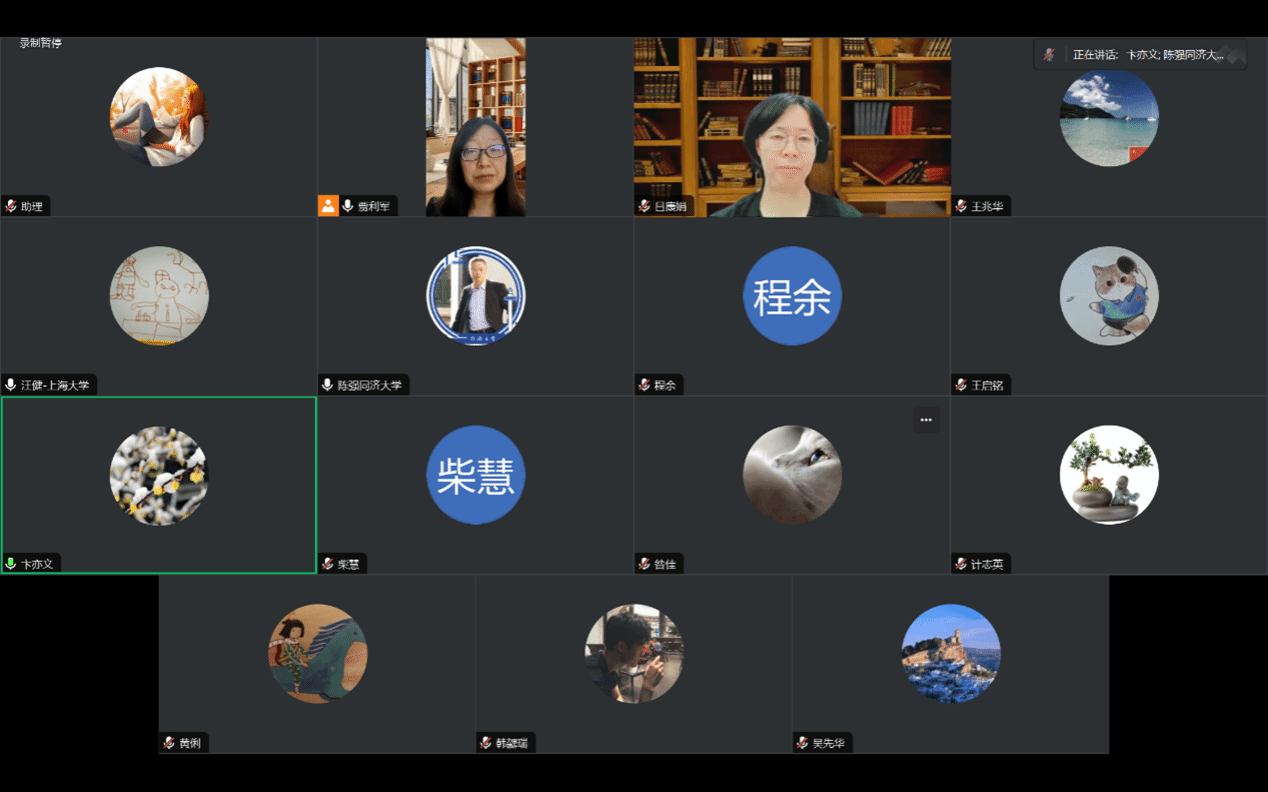This screenshot has height=792, width=1268.
Task: Select the woman's video feed with the bookshelf wall
Action: click(791, 127)
